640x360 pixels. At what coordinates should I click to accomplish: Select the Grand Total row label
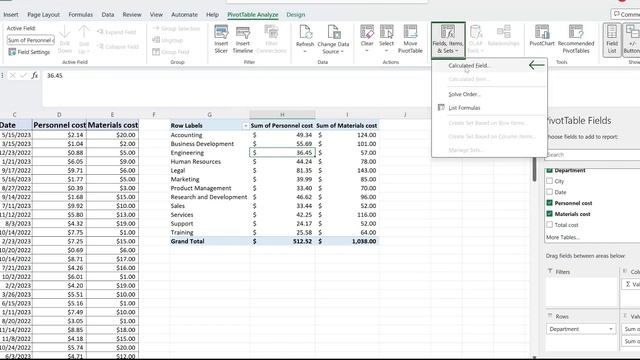[x=187, y=241]
